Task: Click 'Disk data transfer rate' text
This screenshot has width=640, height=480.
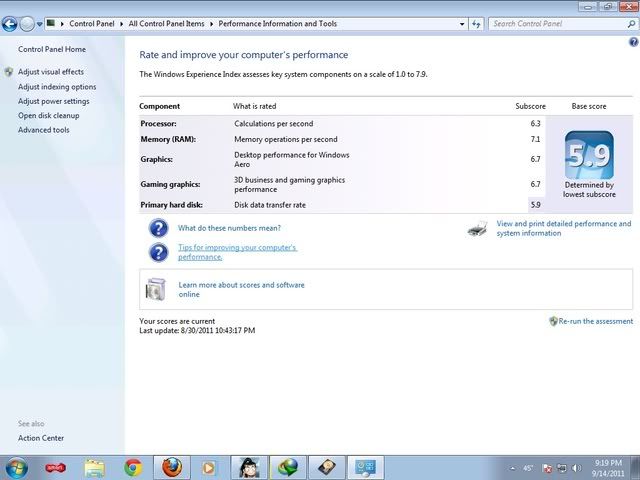Action: tap(270, 205)
